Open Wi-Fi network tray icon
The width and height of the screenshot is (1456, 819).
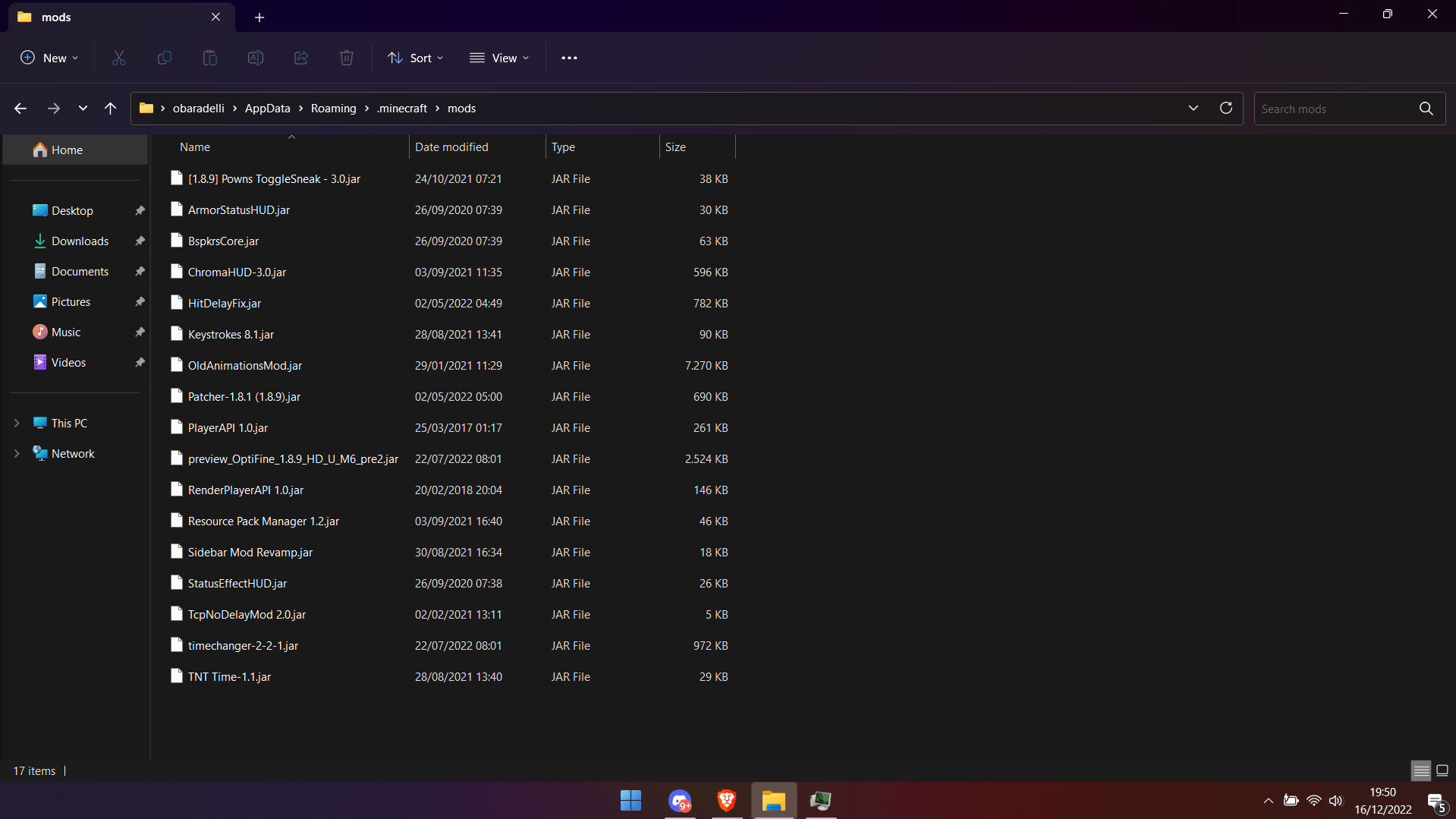point(1314,801)
